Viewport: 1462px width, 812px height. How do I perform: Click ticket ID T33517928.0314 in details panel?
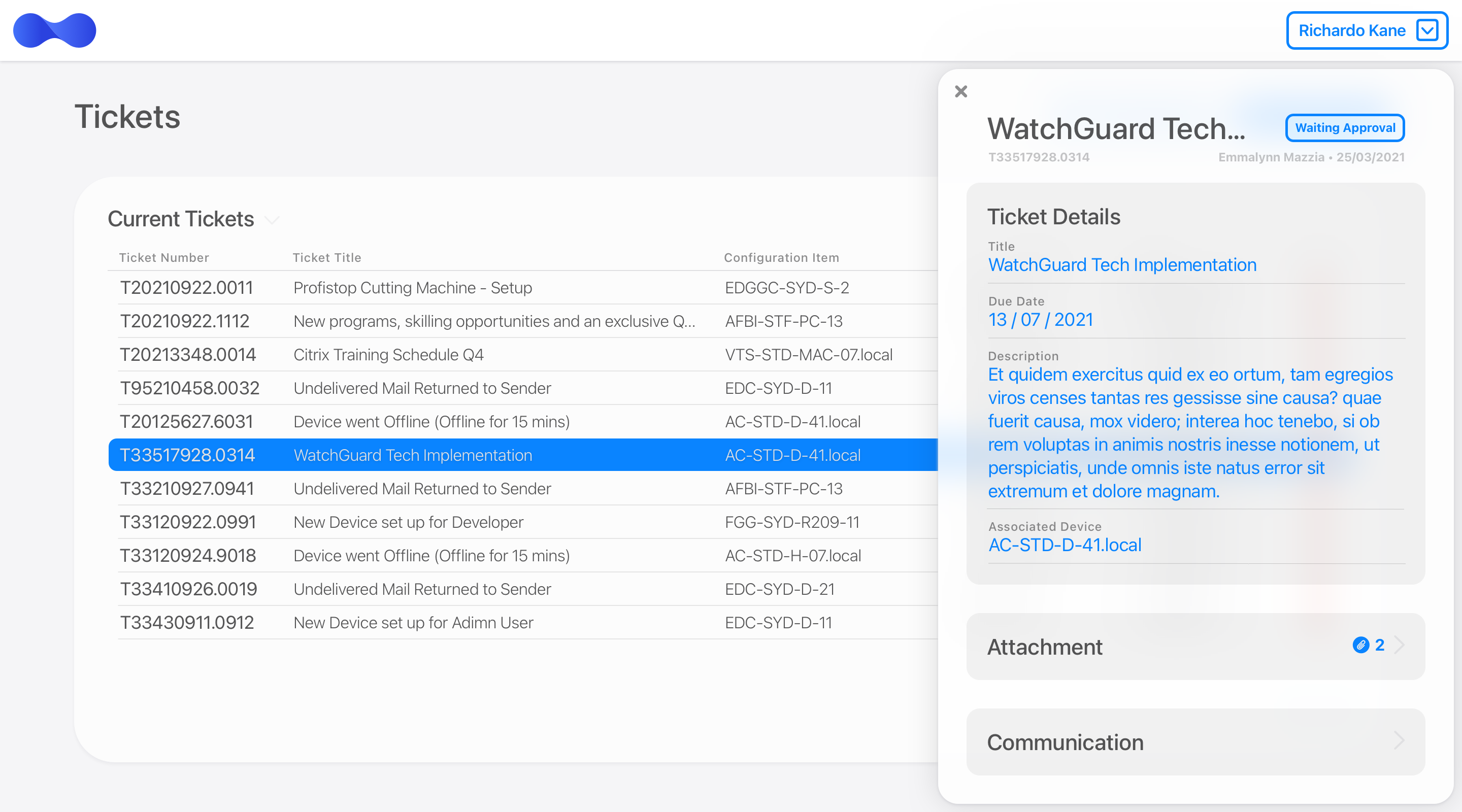coord(1039,157)
